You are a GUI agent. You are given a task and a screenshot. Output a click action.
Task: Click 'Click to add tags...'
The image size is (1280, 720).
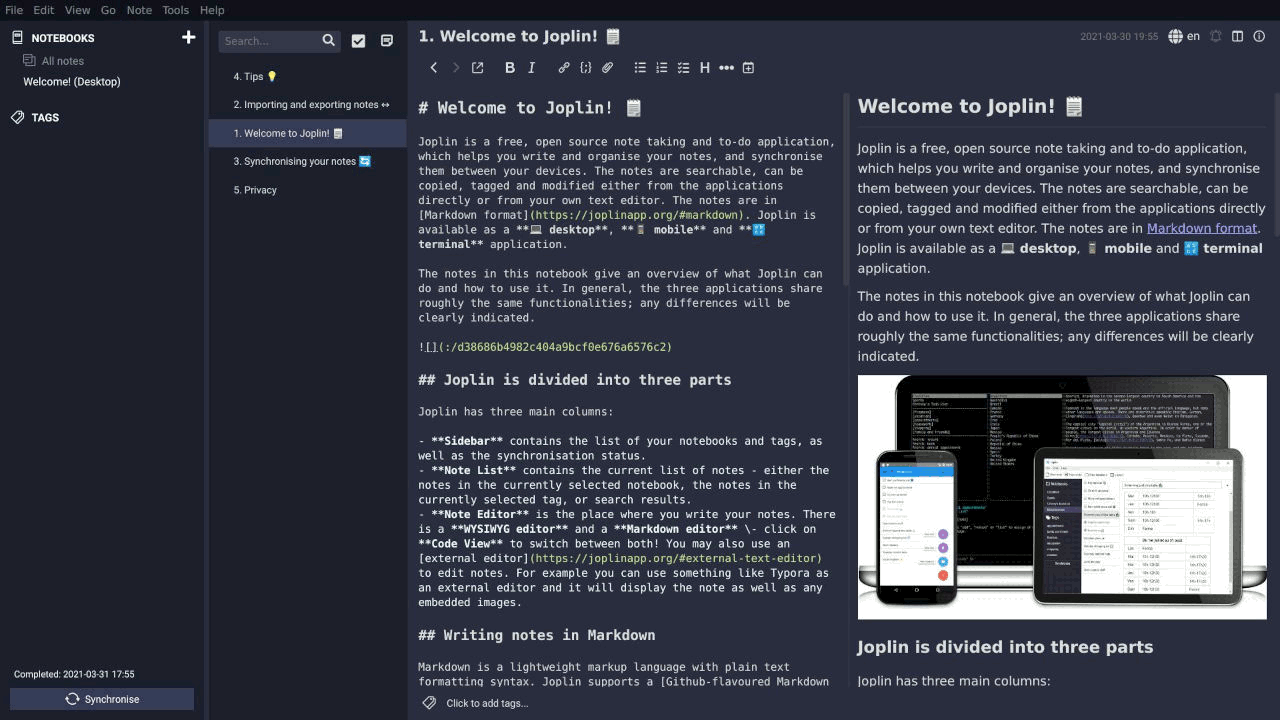point(487,703)
